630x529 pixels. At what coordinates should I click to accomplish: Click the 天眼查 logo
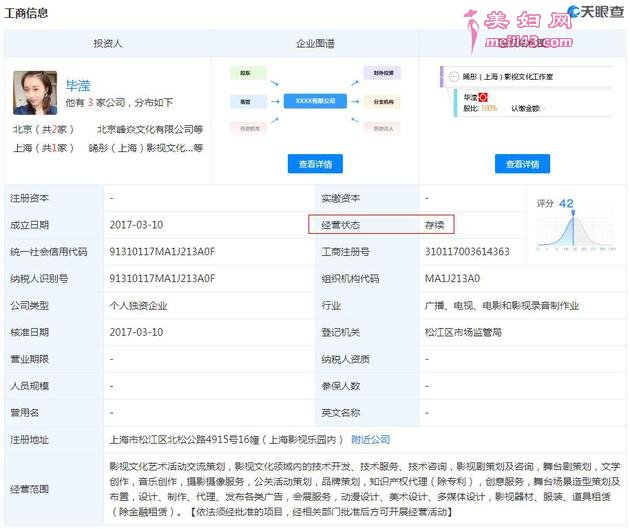(x=596, y=12)
